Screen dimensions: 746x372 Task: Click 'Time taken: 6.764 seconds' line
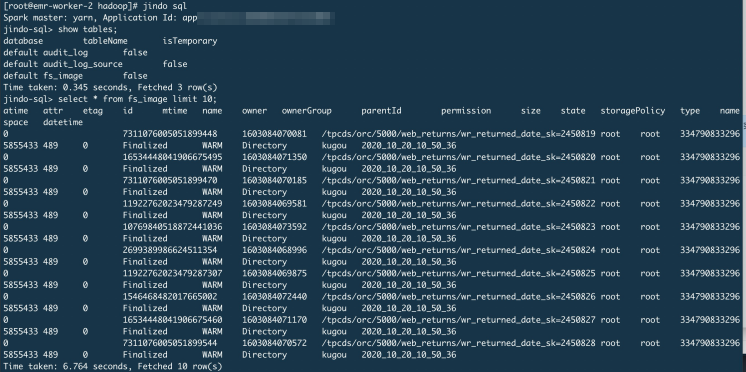[112, 366]
